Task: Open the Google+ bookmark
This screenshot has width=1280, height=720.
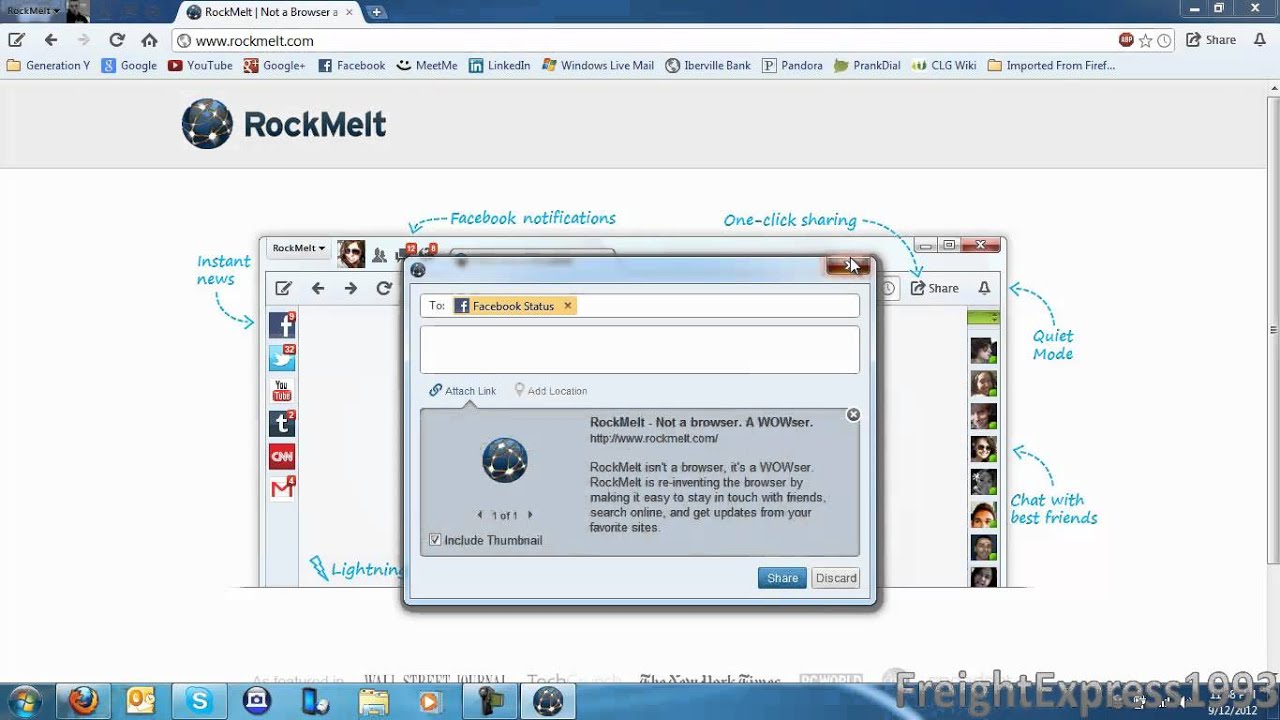Action: point(275,65)
